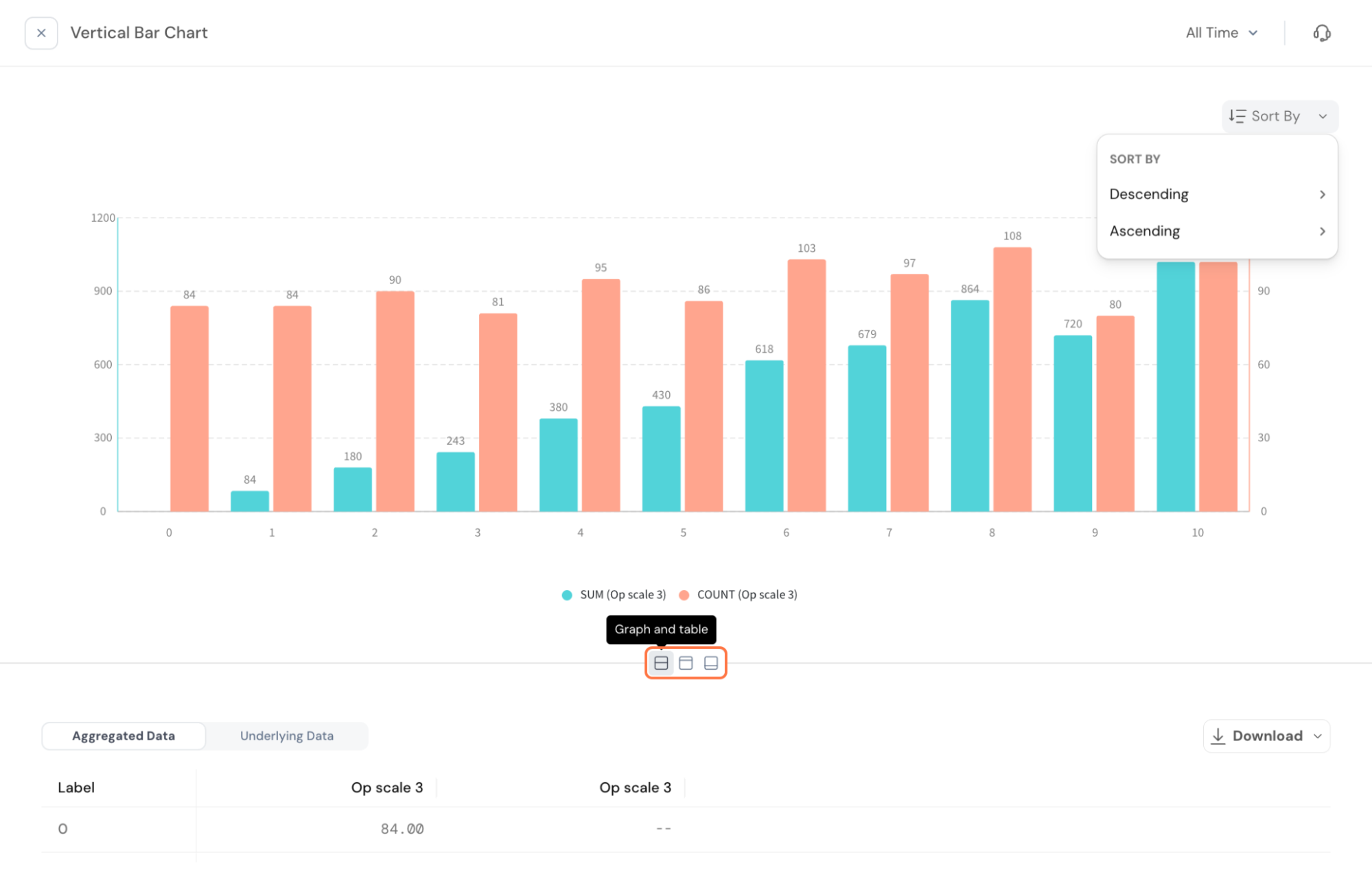Close the Vertical Bar Chart view
1372x870 pixels.
41,33
